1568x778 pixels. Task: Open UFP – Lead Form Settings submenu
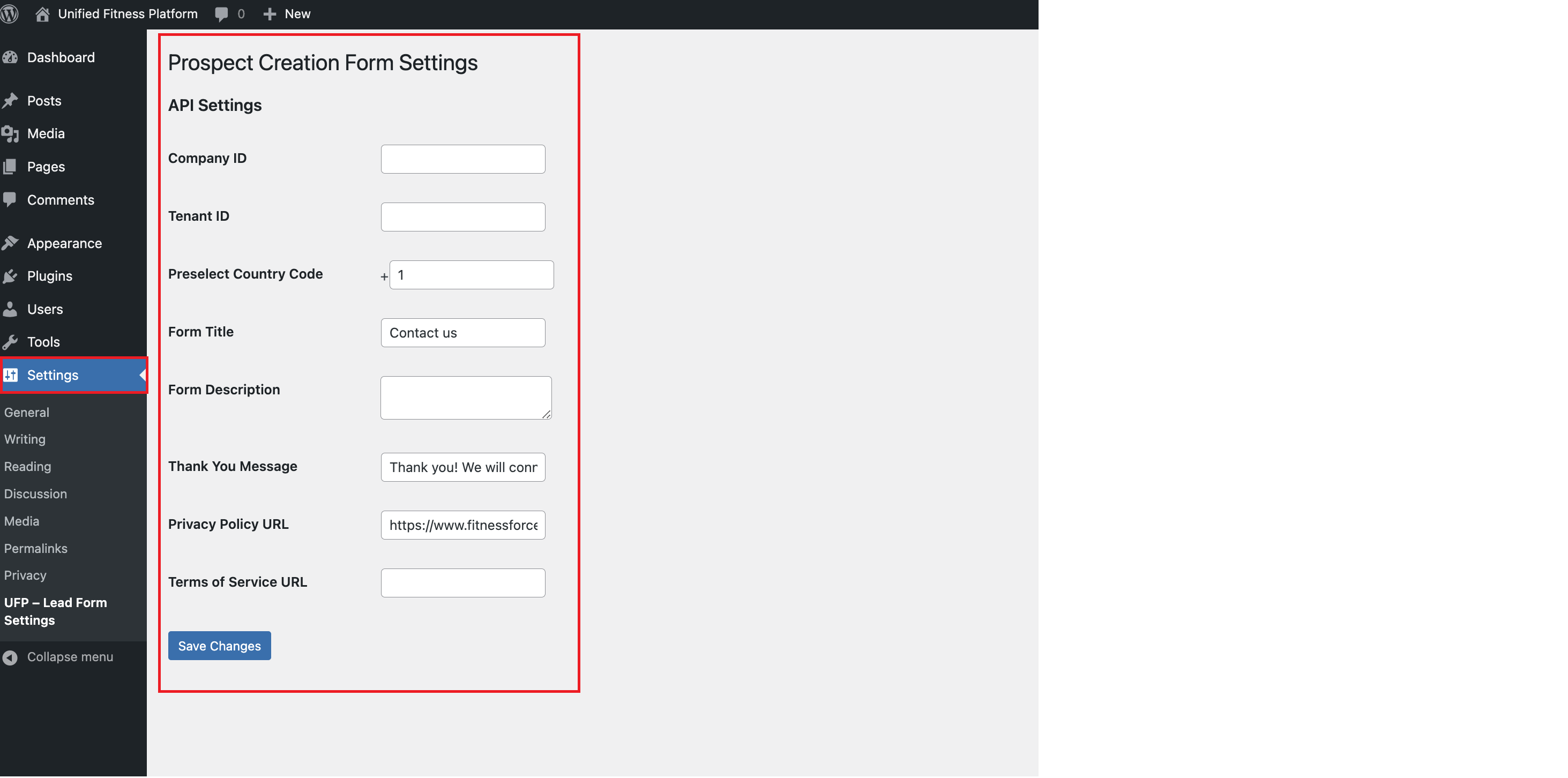tap(55, 611)
